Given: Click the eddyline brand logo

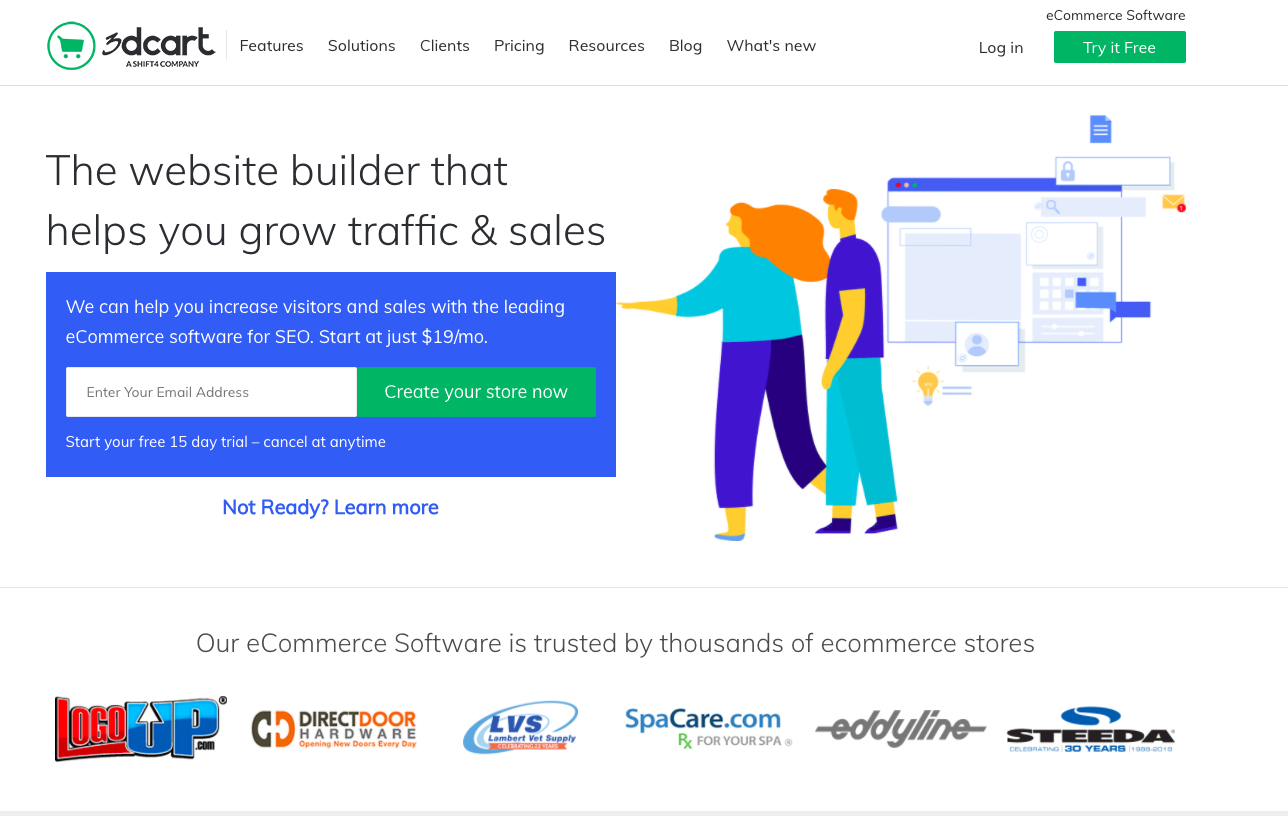Looking at the screenshot, I should [900, 728].
